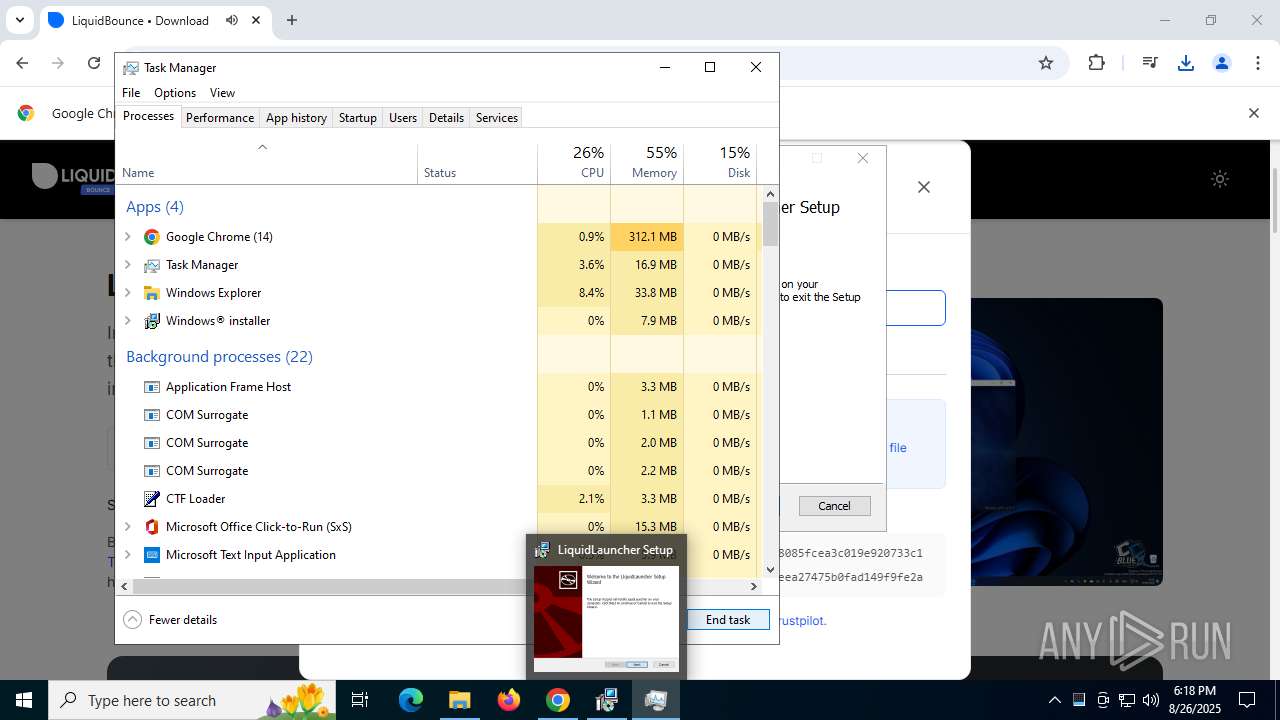1280x720 pixels.
Task: Reload the page in Chrome
Action: click(x=94, y=63)
